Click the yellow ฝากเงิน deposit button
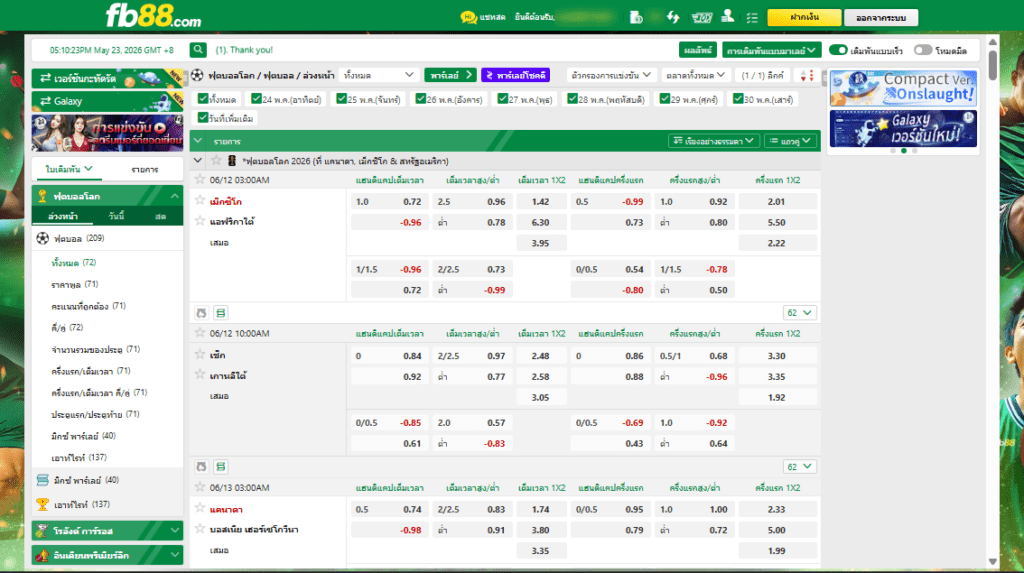This screenshot has height=573, width=1024. click(804, 18)
